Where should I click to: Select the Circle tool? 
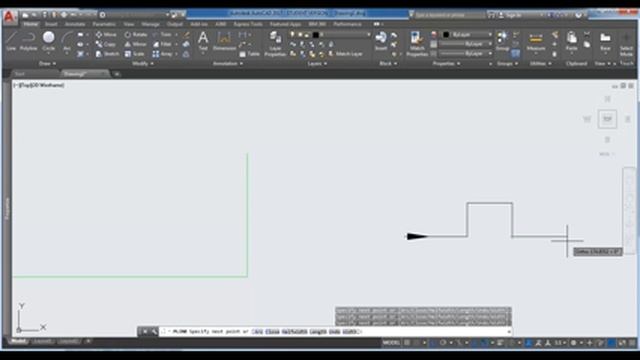click(x=49, y=41)
